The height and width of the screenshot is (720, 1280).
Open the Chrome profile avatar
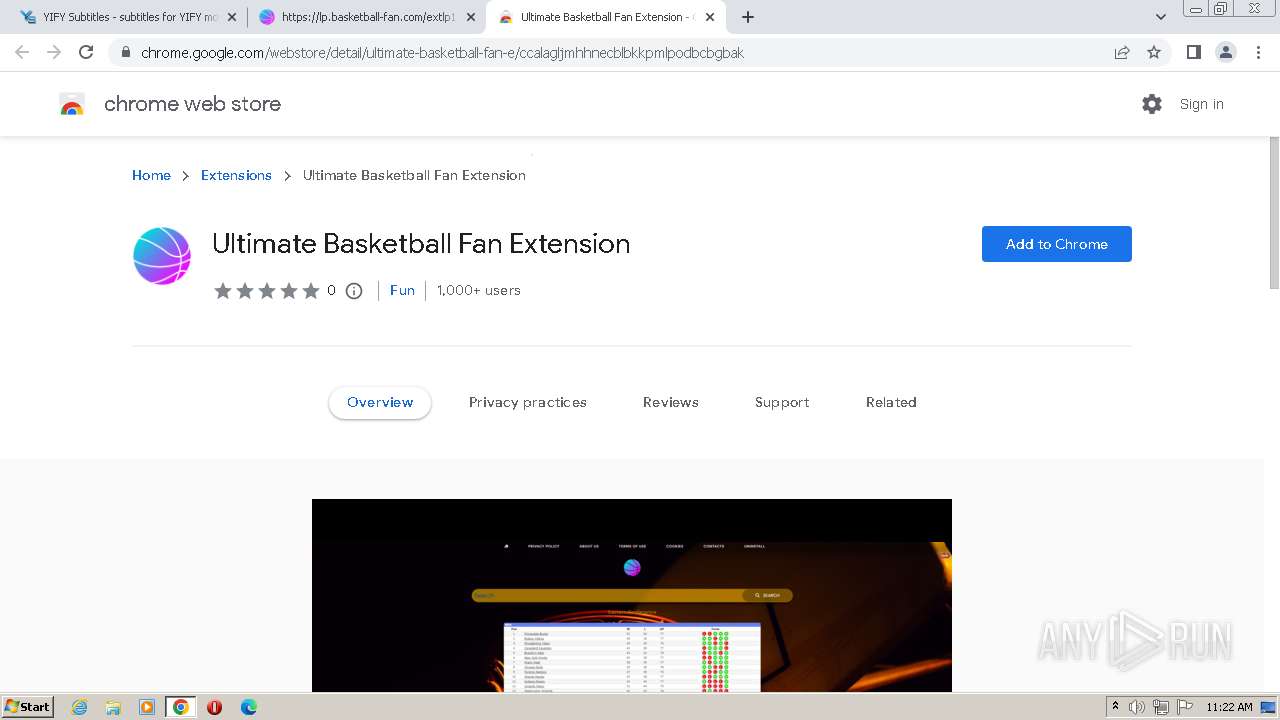click(1225, 53)
